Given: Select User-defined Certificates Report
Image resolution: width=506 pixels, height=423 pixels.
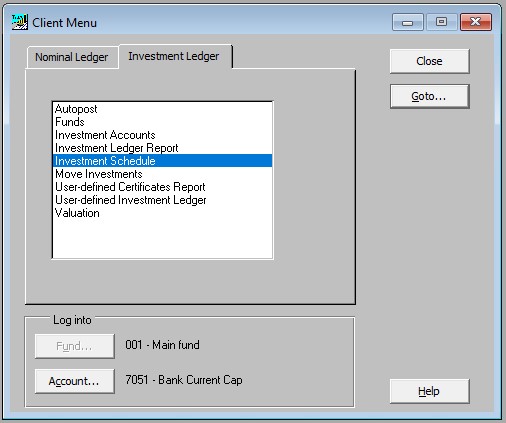Looking at the screenshot, I should [x=162, y=187].
